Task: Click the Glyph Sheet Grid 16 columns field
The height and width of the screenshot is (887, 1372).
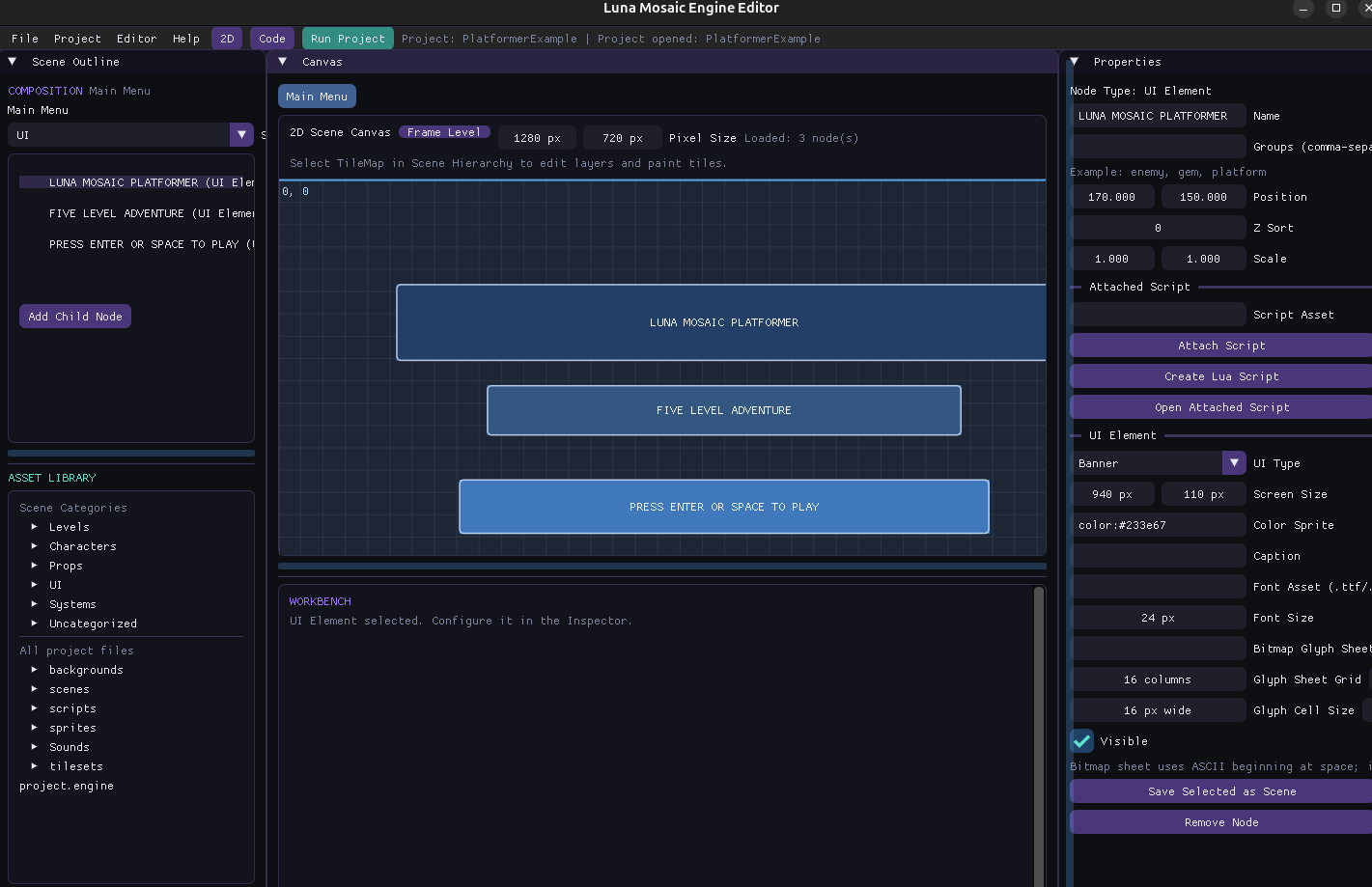Action: pyautogui.click(x=1159, y=679)
